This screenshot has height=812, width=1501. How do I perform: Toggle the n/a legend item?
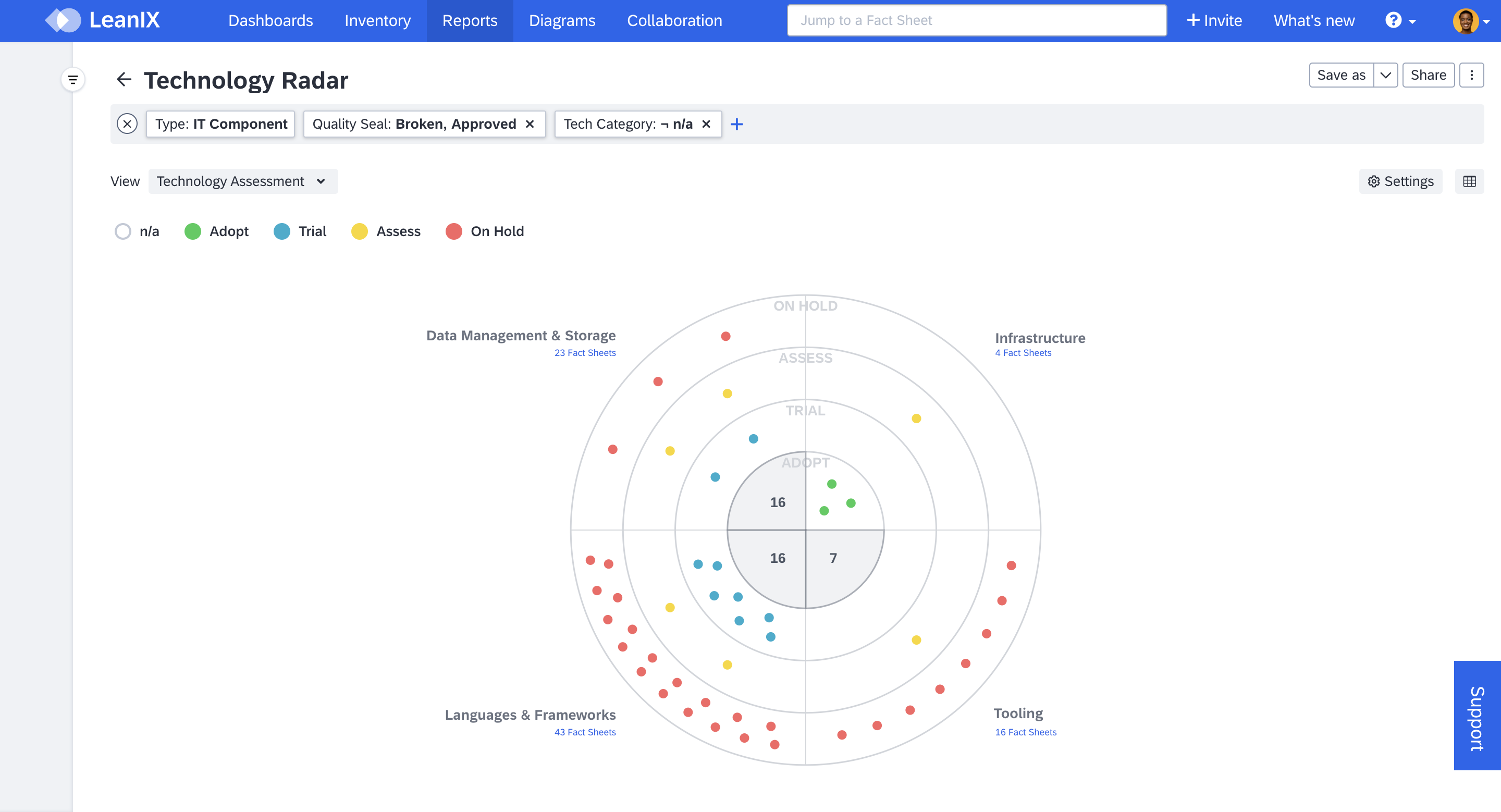[137, 231]
